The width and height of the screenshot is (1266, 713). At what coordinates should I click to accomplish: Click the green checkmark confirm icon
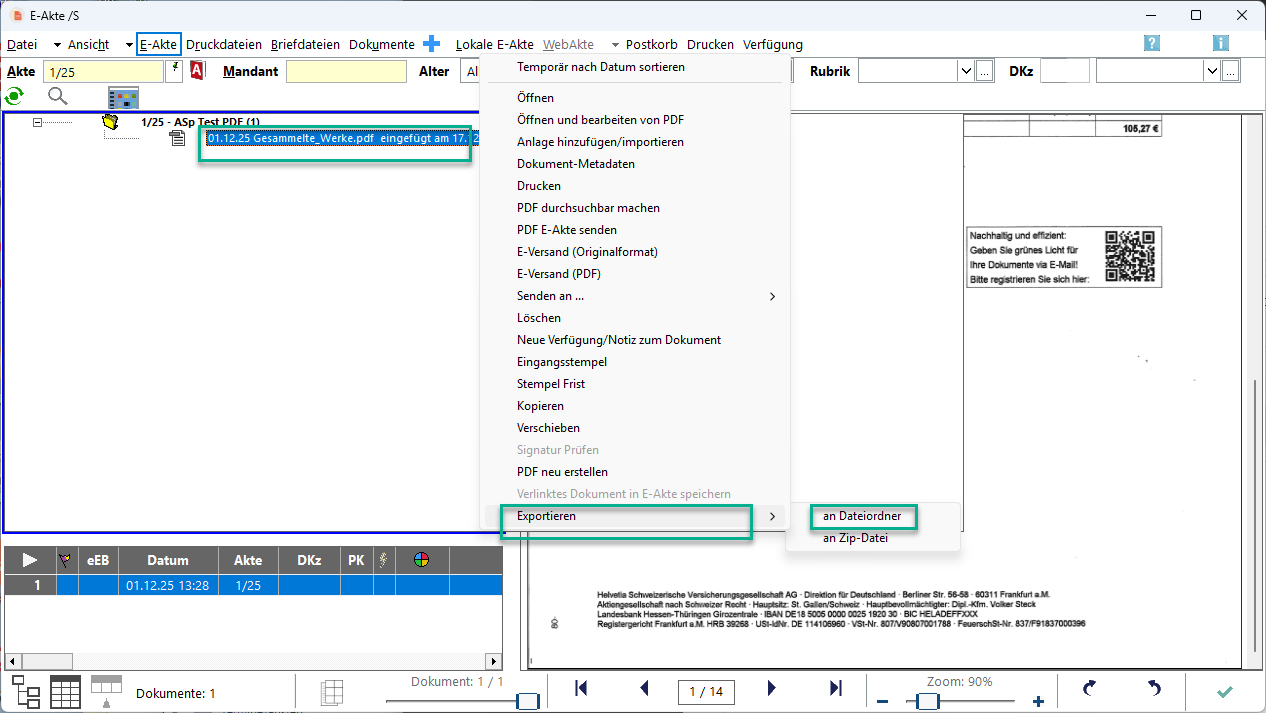[x=1224, y=691]
